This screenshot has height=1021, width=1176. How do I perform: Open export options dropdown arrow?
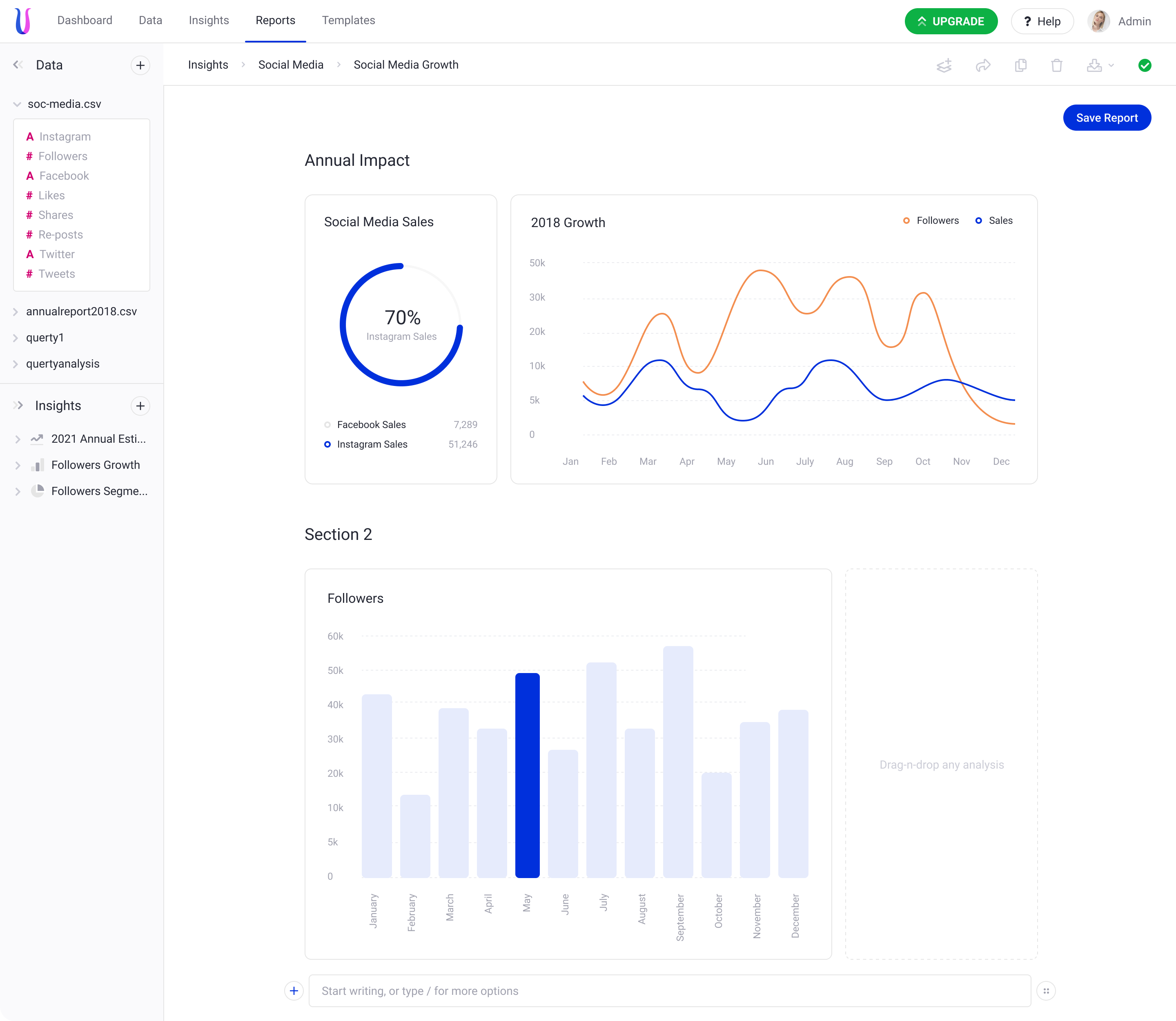coord(1111,65)
